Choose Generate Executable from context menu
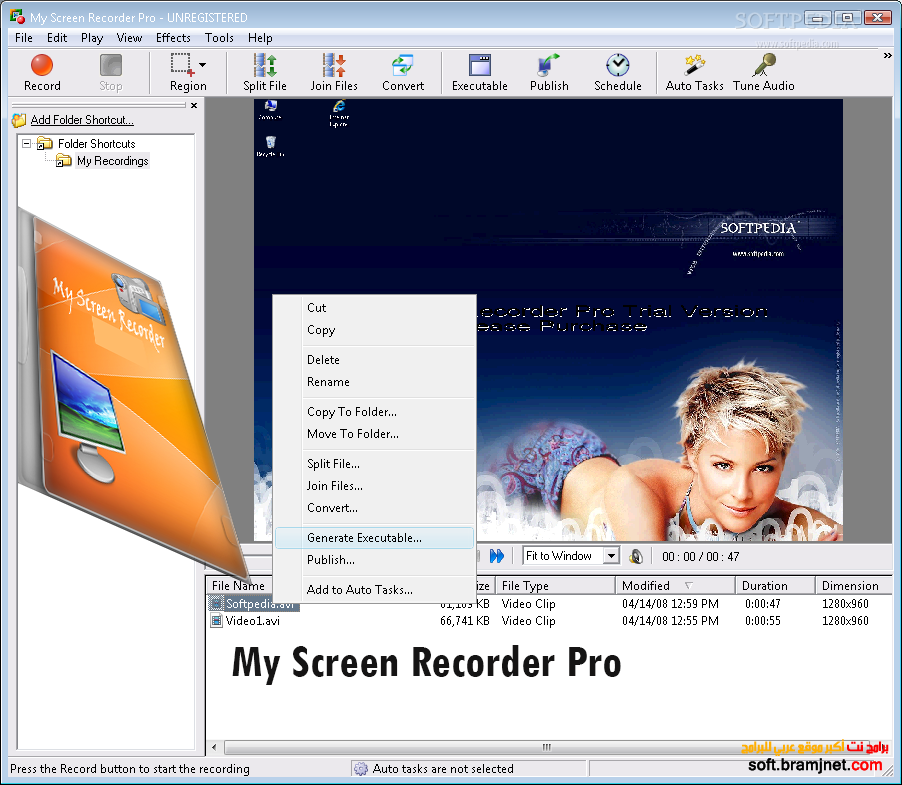902x785 pixels. 375,538
